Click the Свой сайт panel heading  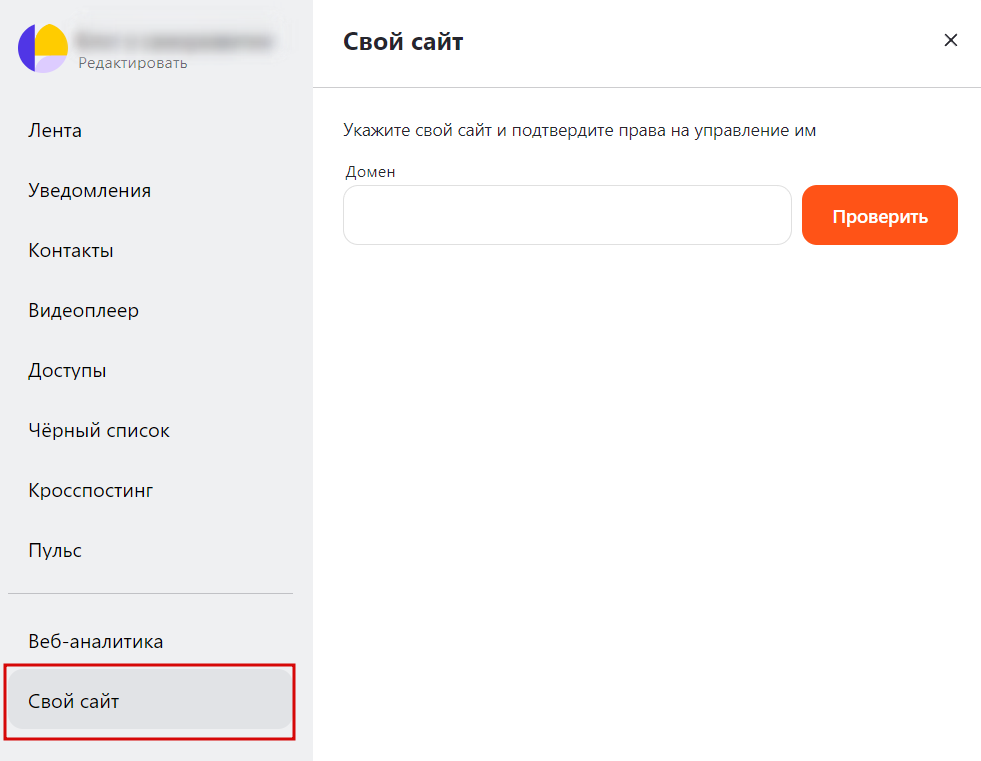pos(403,42)
